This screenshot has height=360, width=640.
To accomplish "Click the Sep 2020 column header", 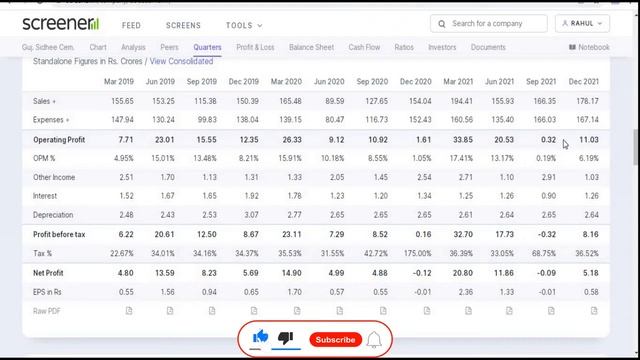I will pyautogui.click(x=372, y=82).
